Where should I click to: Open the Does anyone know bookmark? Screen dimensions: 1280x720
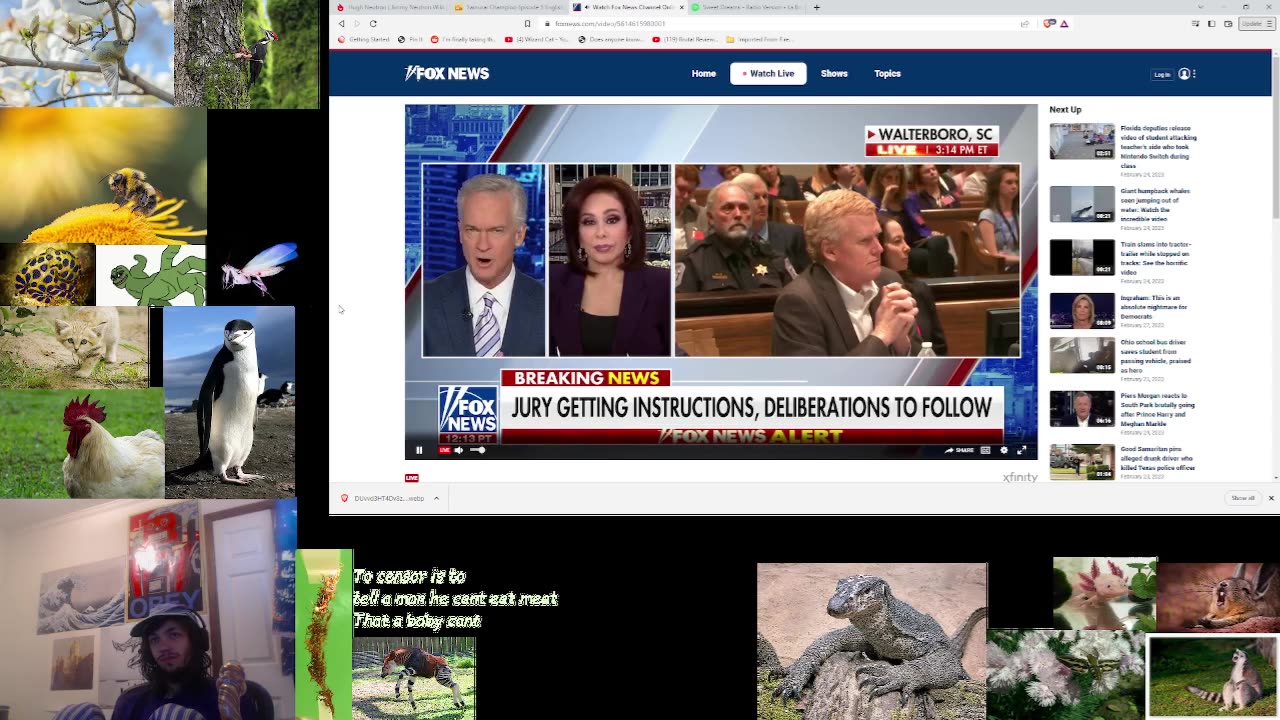[x=612, y=39]
